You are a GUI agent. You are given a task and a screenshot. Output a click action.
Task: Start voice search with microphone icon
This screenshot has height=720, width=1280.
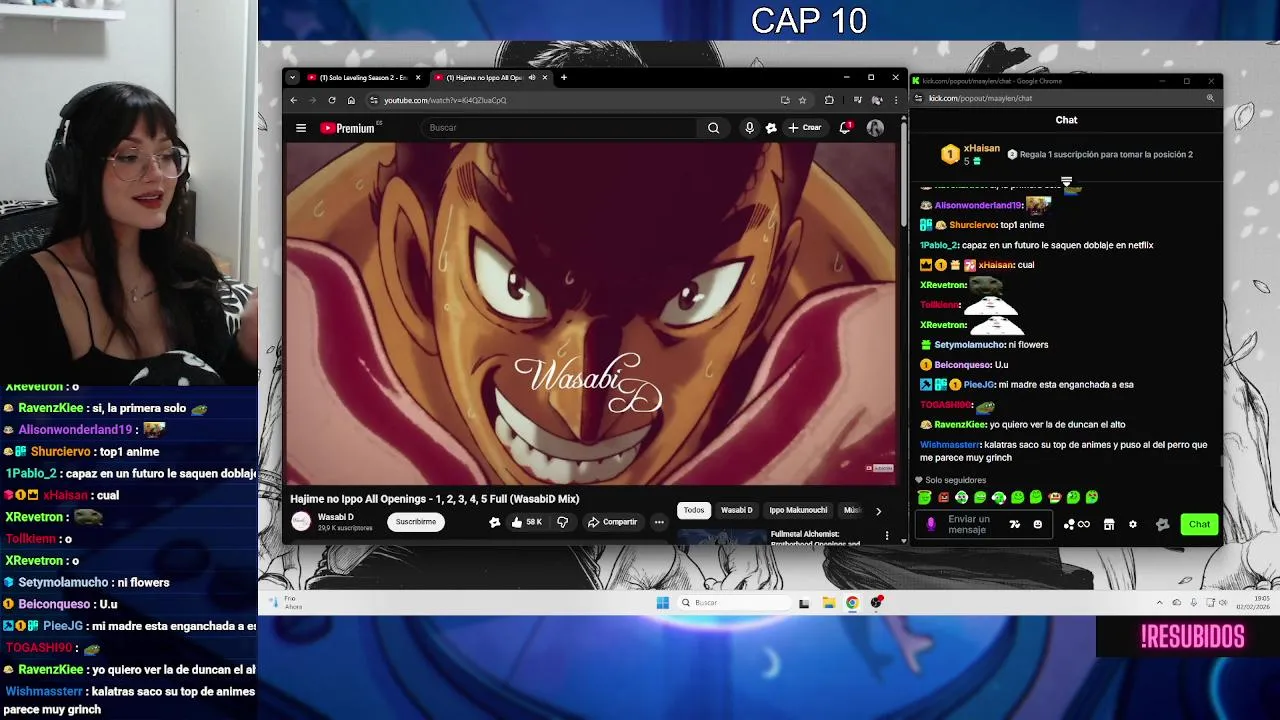749,128
